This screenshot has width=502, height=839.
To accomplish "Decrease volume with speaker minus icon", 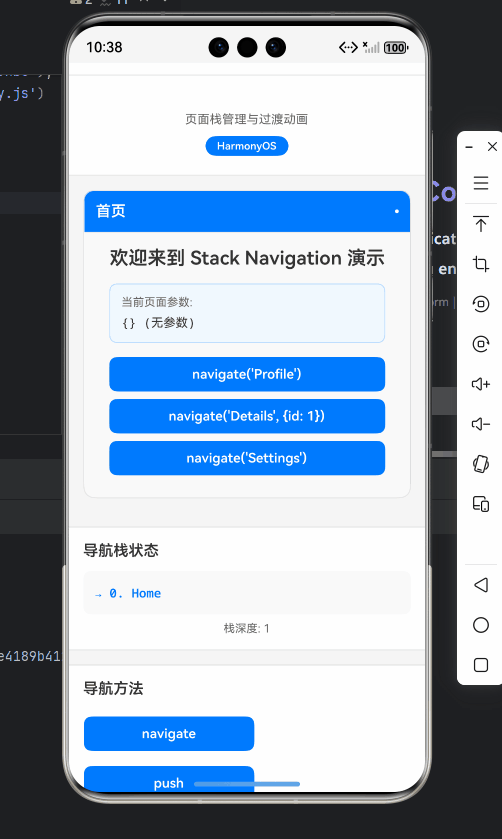I will coord(481,424).
